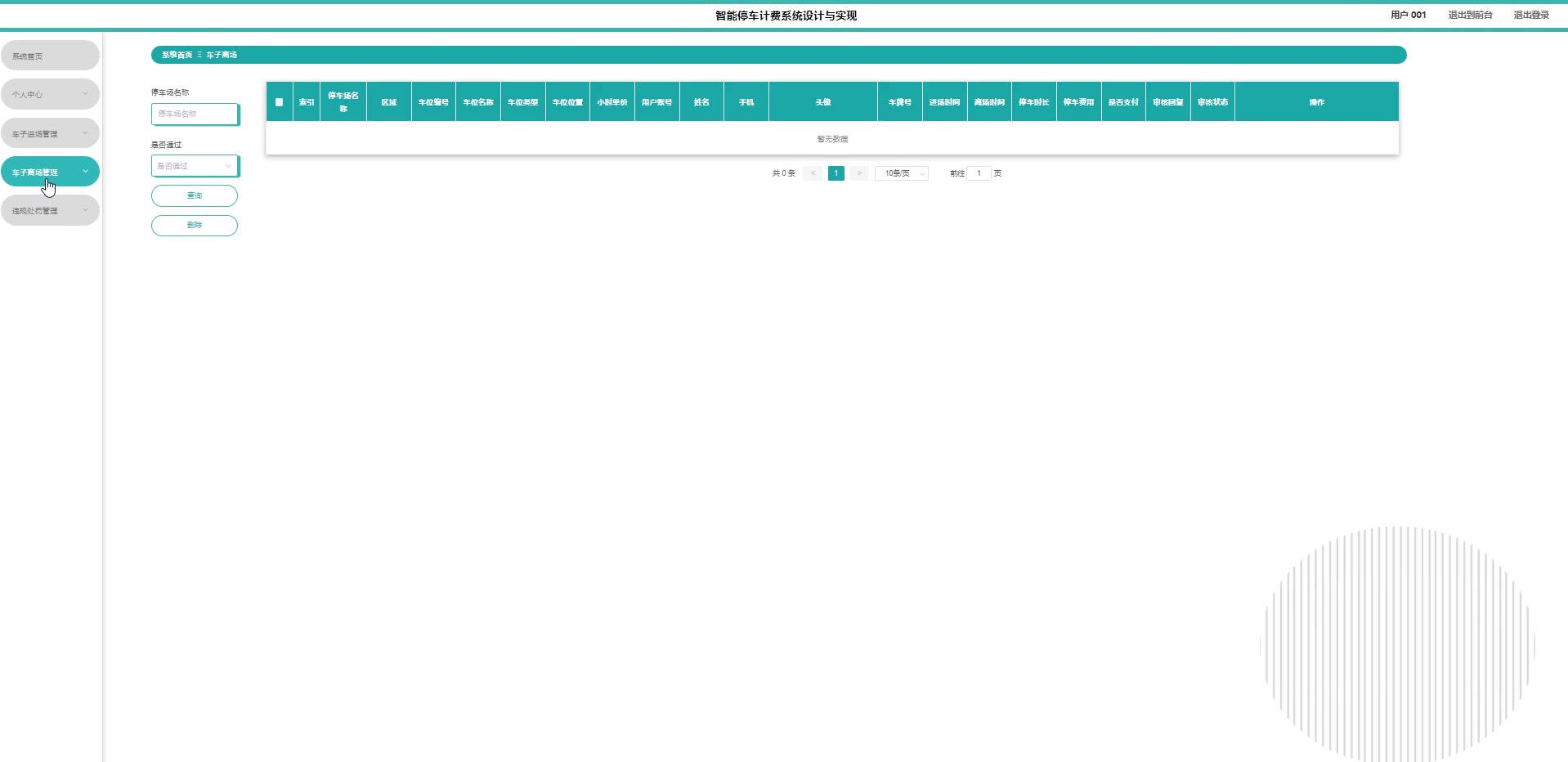Click the 姓名 column header
This screenshot has width=1568, height=762.
tap(701, 102)
